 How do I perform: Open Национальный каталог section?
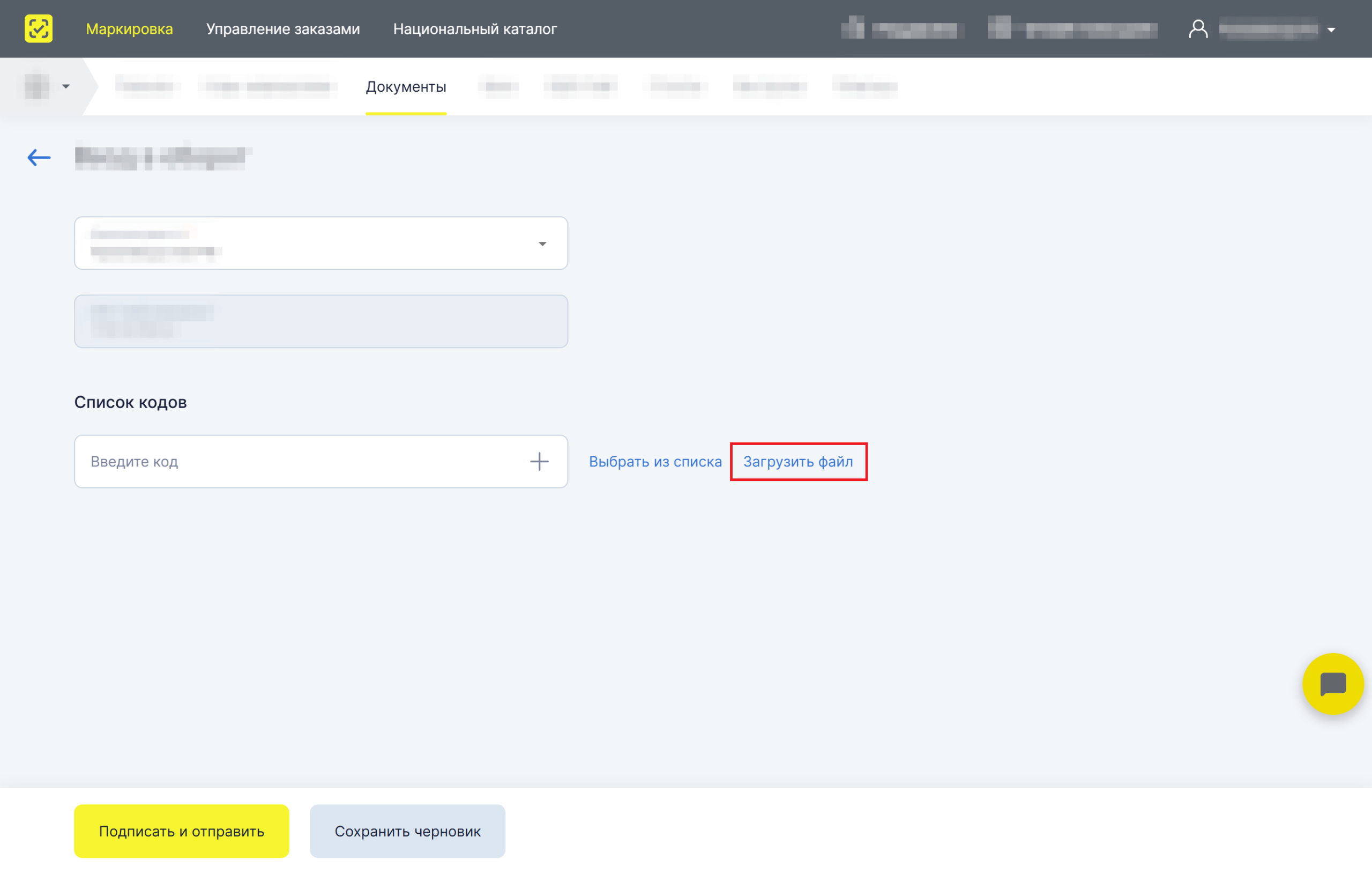click(475, 28)
